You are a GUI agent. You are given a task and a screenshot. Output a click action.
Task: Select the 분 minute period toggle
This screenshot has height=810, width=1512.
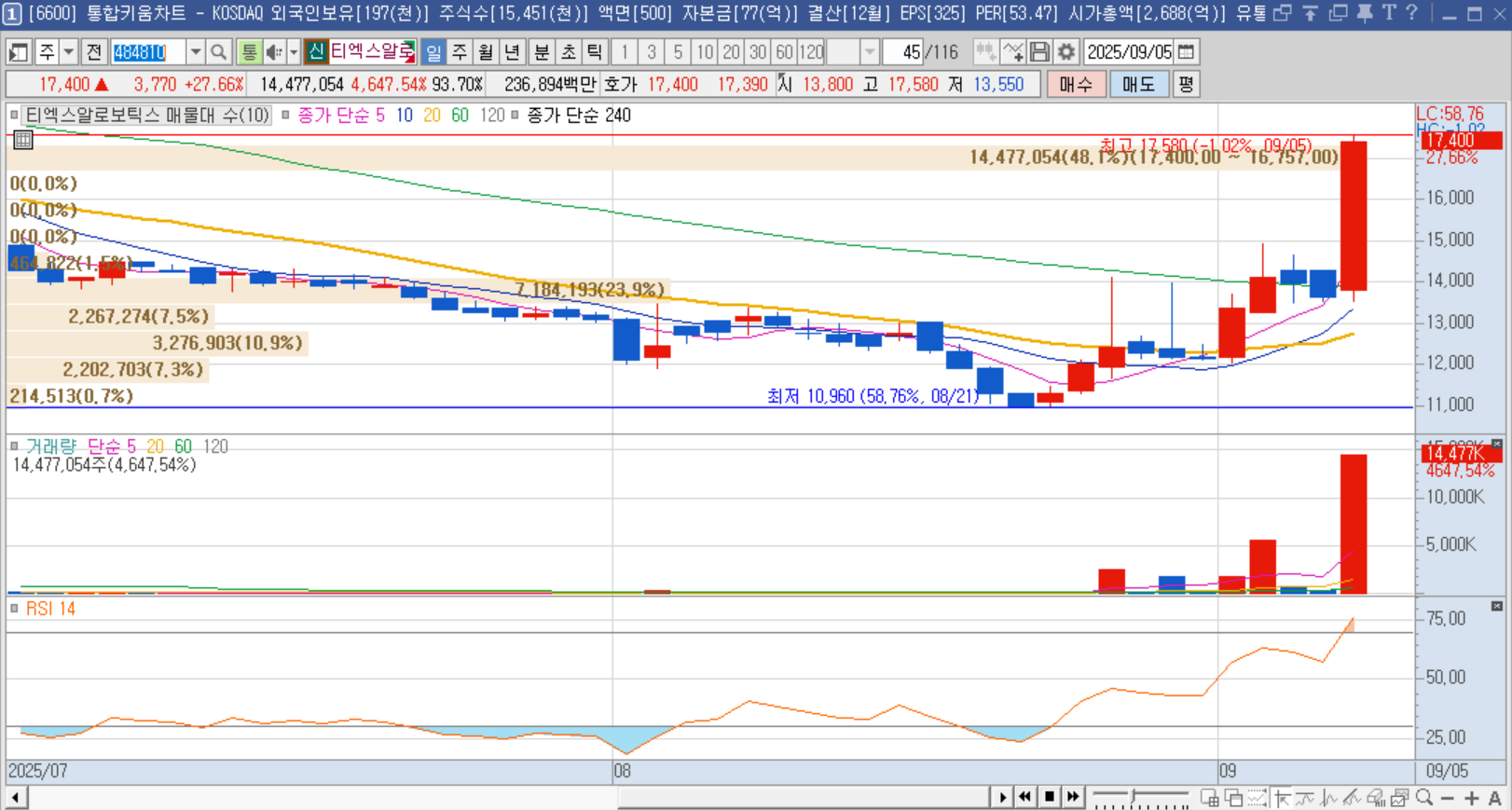[x=542, y=52]
